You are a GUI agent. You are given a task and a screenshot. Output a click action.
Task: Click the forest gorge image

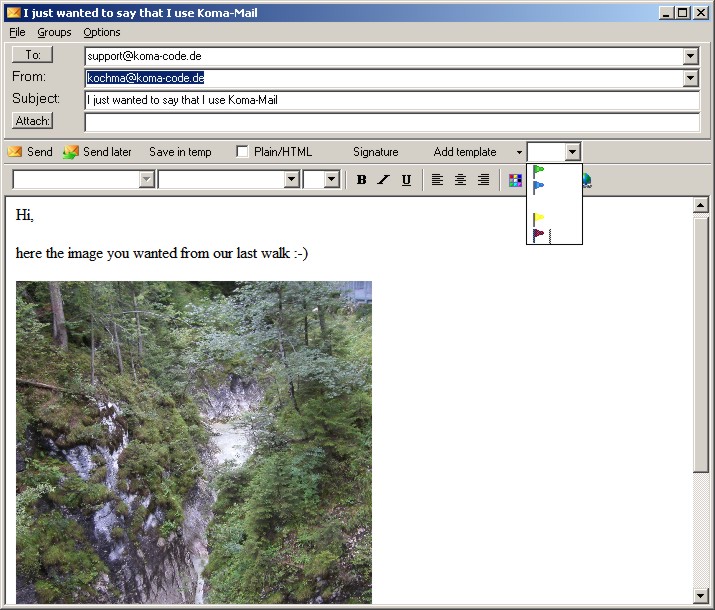194,442
